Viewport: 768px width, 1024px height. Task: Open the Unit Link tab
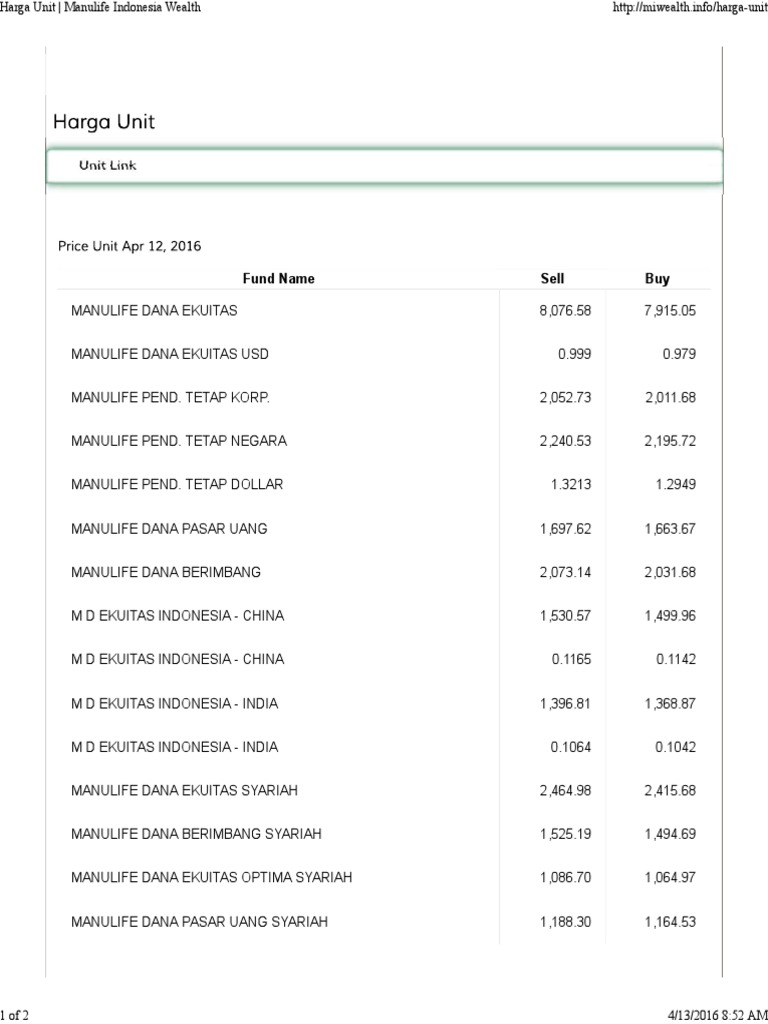click(385, 166)
